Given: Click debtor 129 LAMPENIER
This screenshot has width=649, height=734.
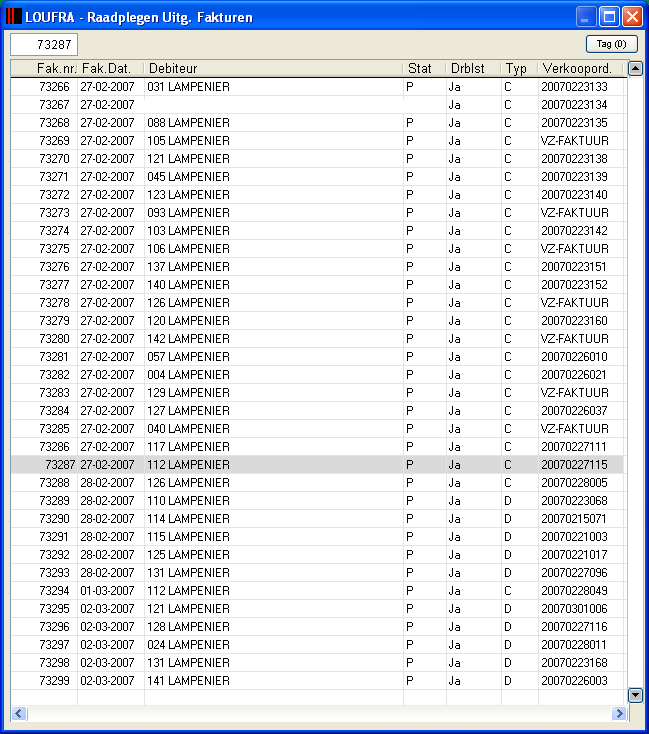Looking at the screenshot, I should [x=188, y=393].
